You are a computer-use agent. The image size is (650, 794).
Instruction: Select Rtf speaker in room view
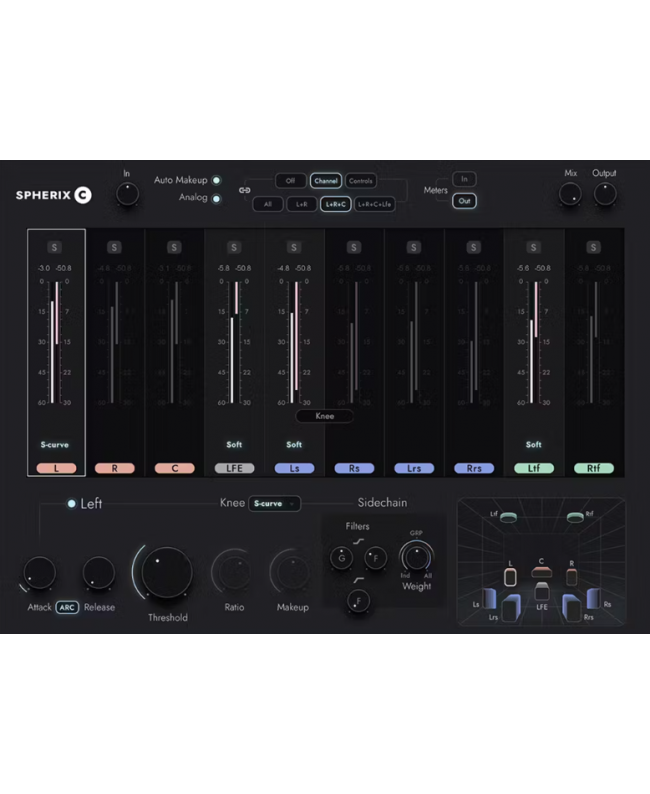(575, 517)
